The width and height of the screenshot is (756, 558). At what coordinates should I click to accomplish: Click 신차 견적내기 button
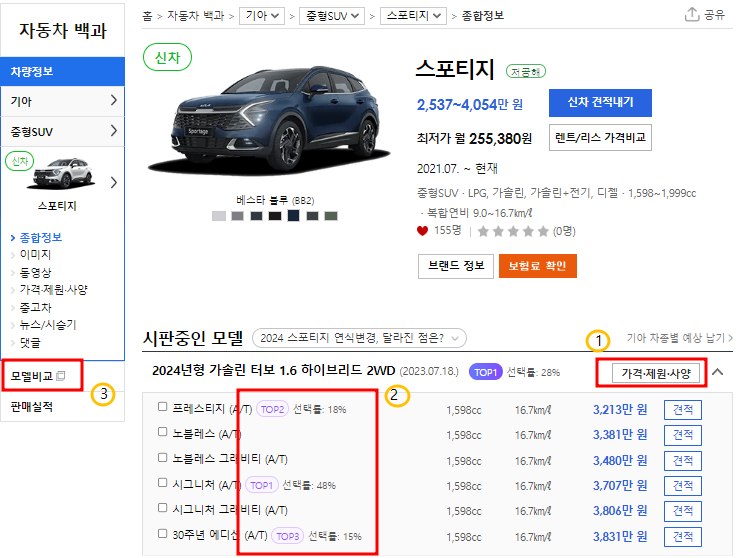click(x=600, y=103)
